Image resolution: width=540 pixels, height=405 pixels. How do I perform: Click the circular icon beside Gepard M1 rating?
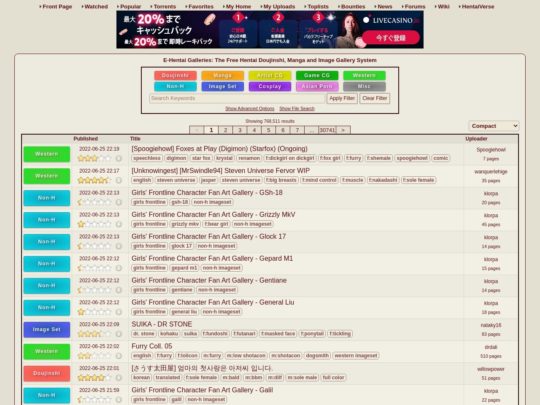[x=118, y=268]
